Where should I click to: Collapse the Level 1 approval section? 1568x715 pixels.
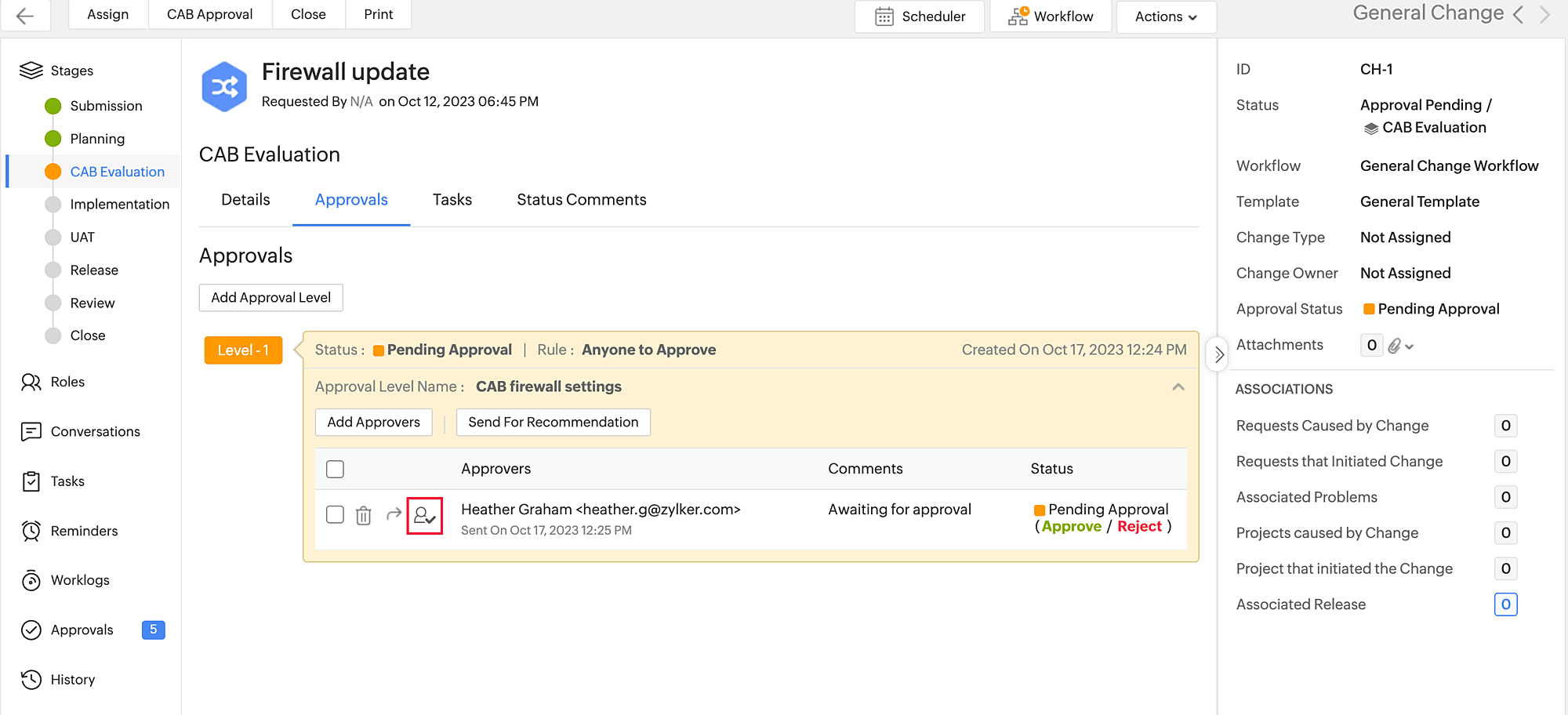point(1178,387)
